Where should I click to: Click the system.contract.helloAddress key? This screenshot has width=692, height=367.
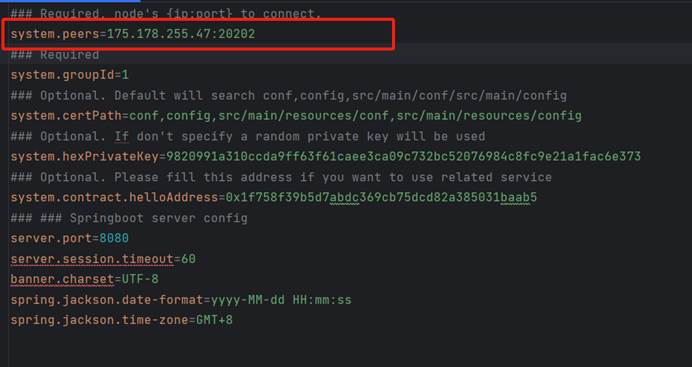[x=114, y=197]
